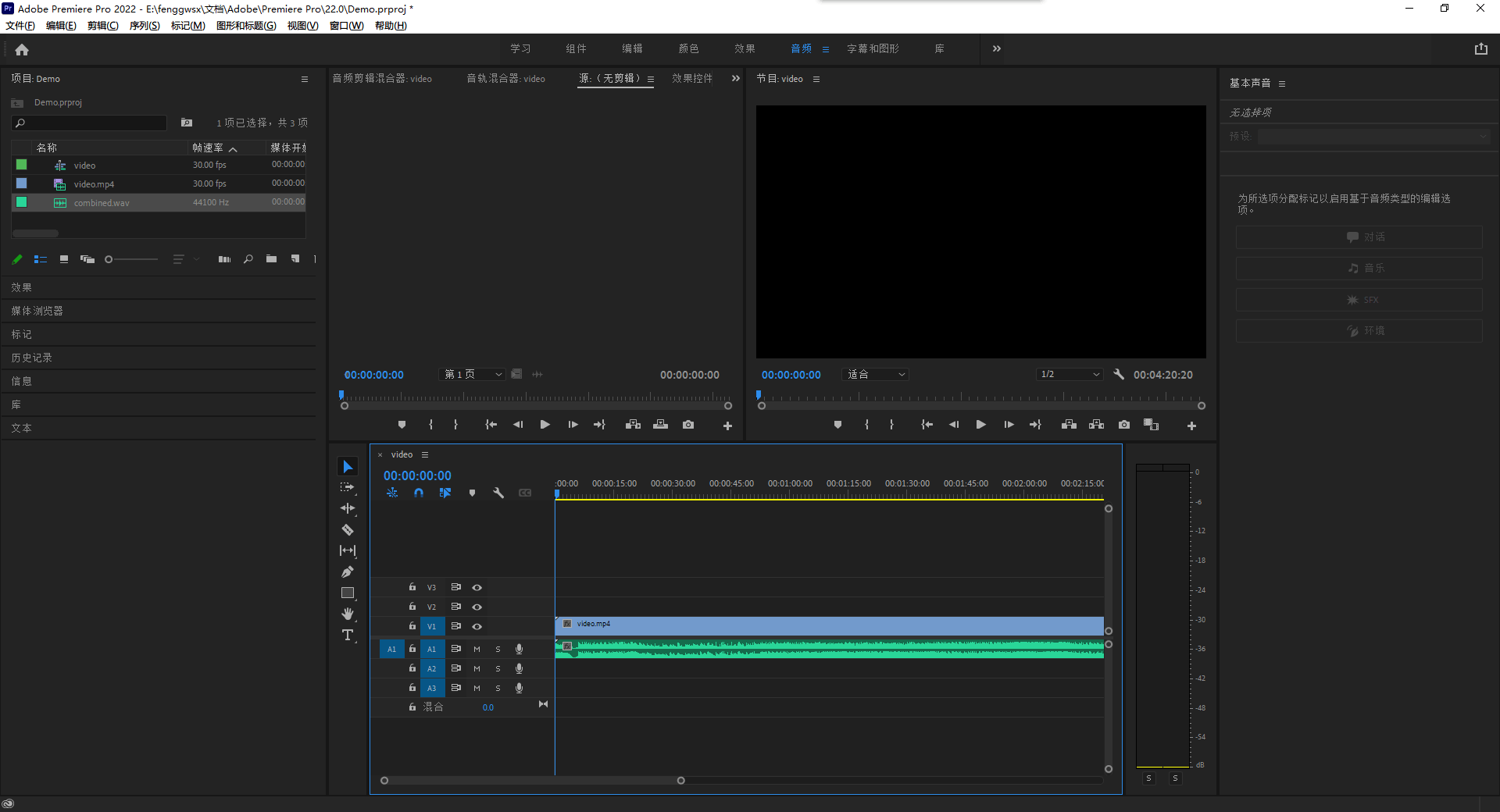Image resolution: width=1500 pixels, height=812 pixels.
Task: Expand the workspace overflow chevron
Action: (x=996, y=48)
